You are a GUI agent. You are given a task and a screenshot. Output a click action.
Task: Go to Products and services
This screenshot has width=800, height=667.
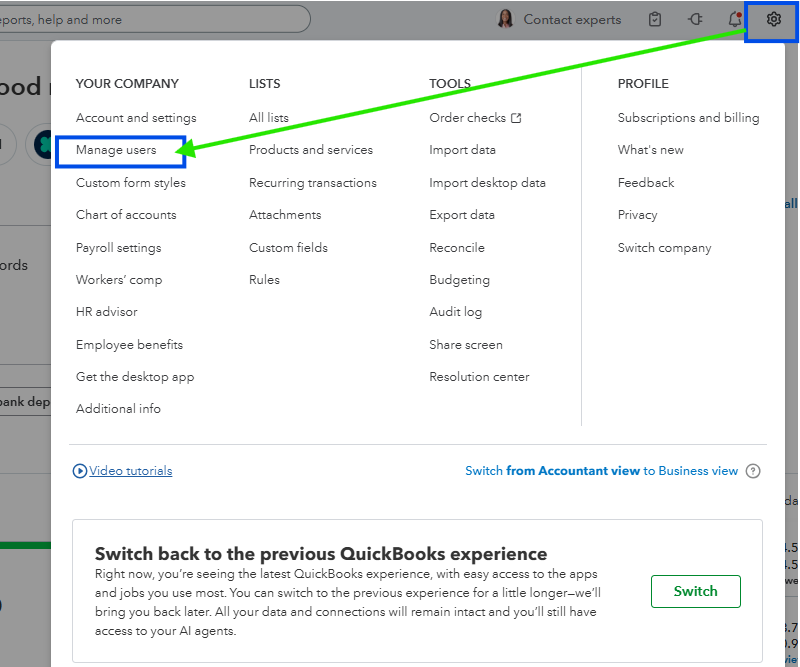coord(311,150)
